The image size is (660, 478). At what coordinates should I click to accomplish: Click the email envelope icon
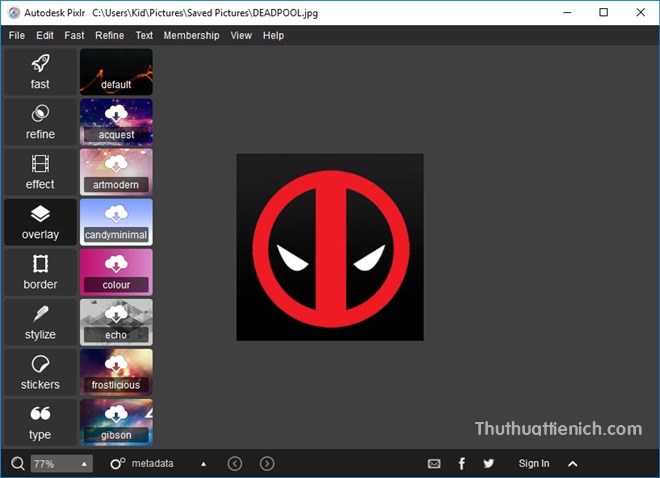coord(434,463)
